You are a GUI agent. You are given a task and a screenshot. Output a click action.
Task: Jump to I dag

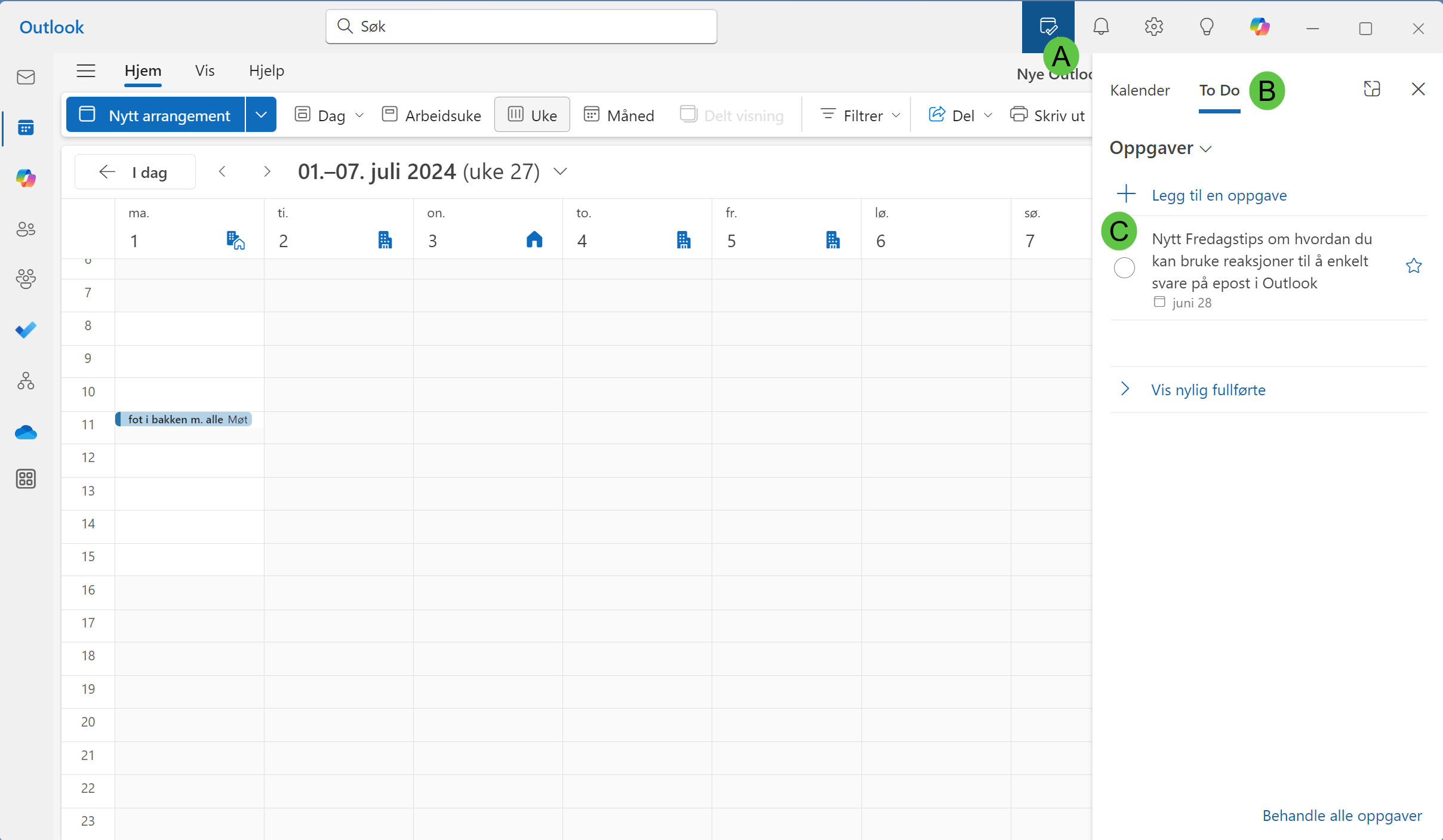[x=135, y=172]
